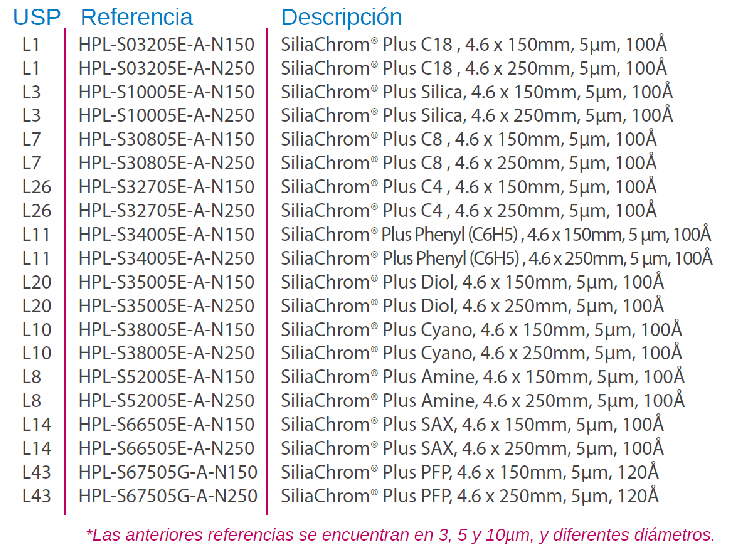Click the first L26 USP code

tap(37, 187)
